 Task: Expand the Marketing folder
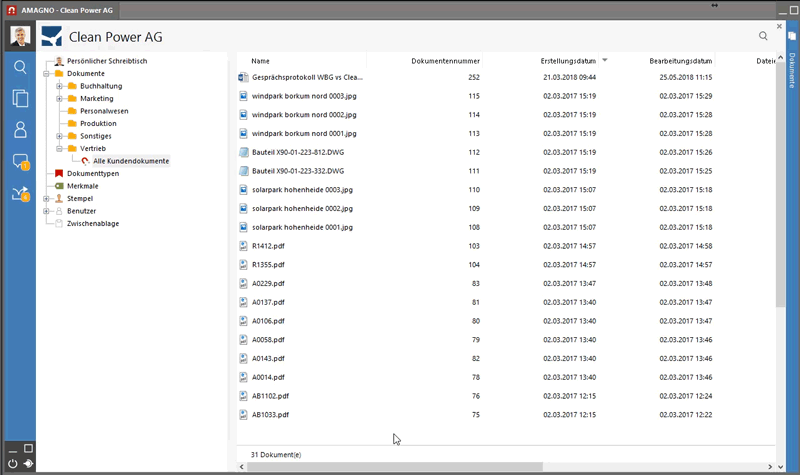point(59,98)
